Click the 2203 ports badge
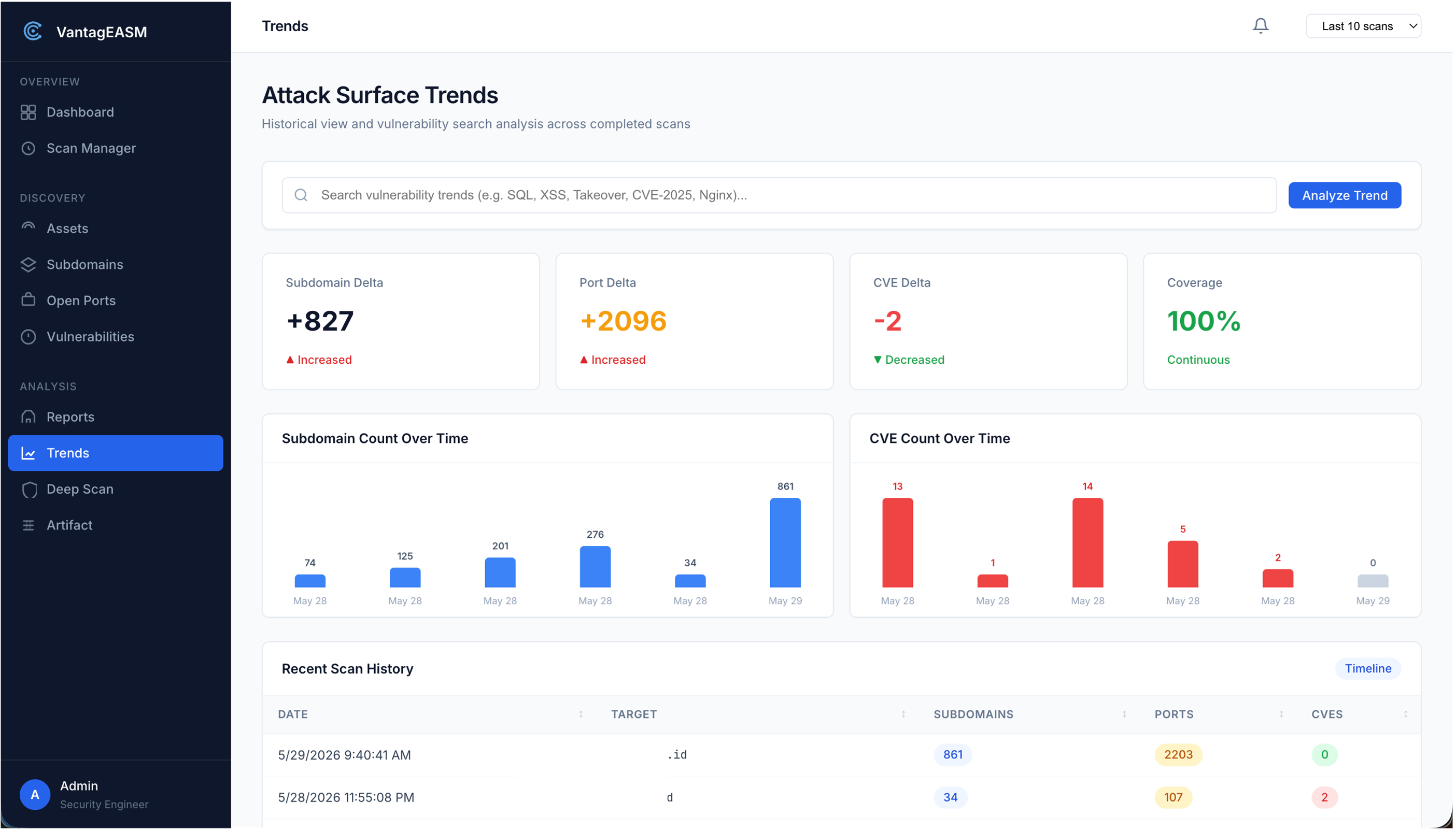The height and width of the screenshot is (831, 1456). 1178,754
